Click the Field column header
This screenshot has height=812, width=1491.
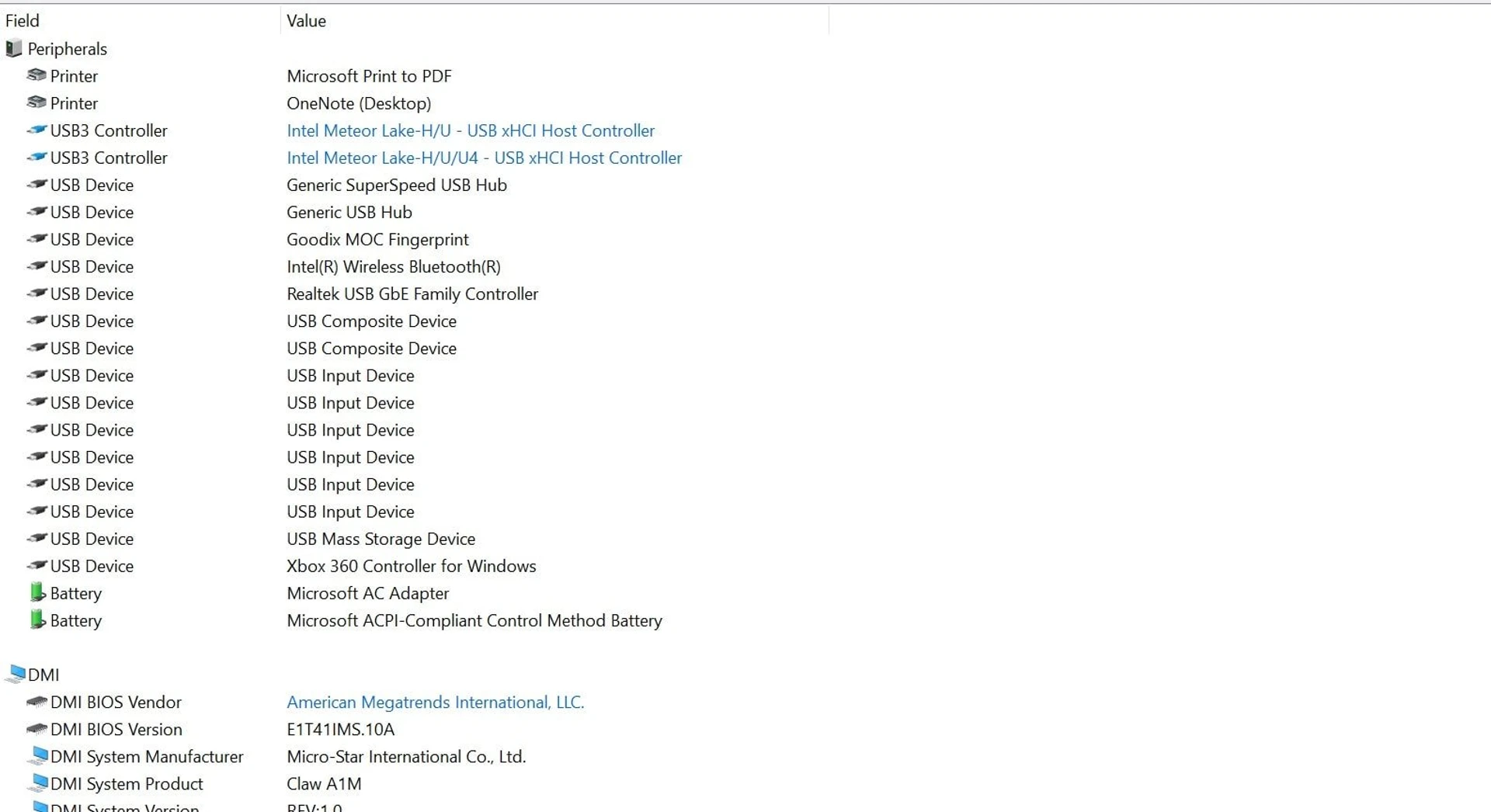[x=22, y=21]
